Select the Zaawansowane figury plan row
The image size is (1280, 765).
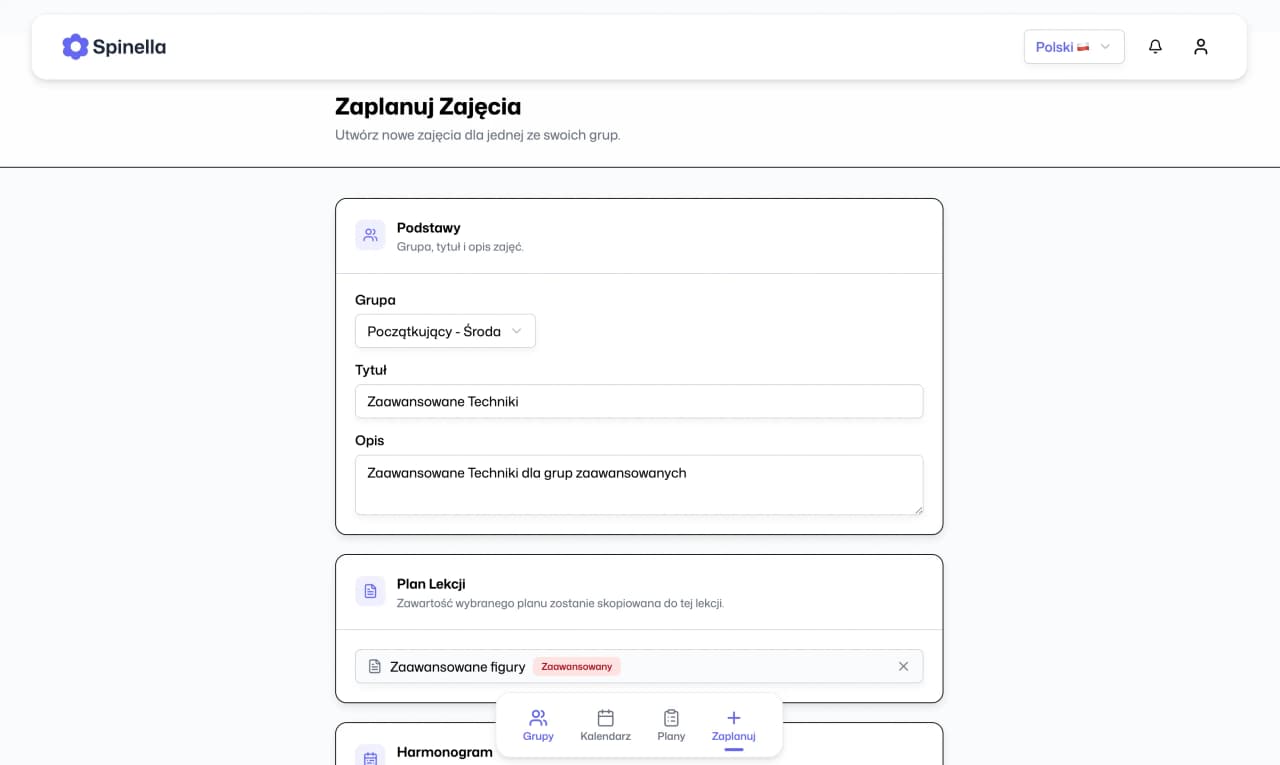[x=639, y=666]
